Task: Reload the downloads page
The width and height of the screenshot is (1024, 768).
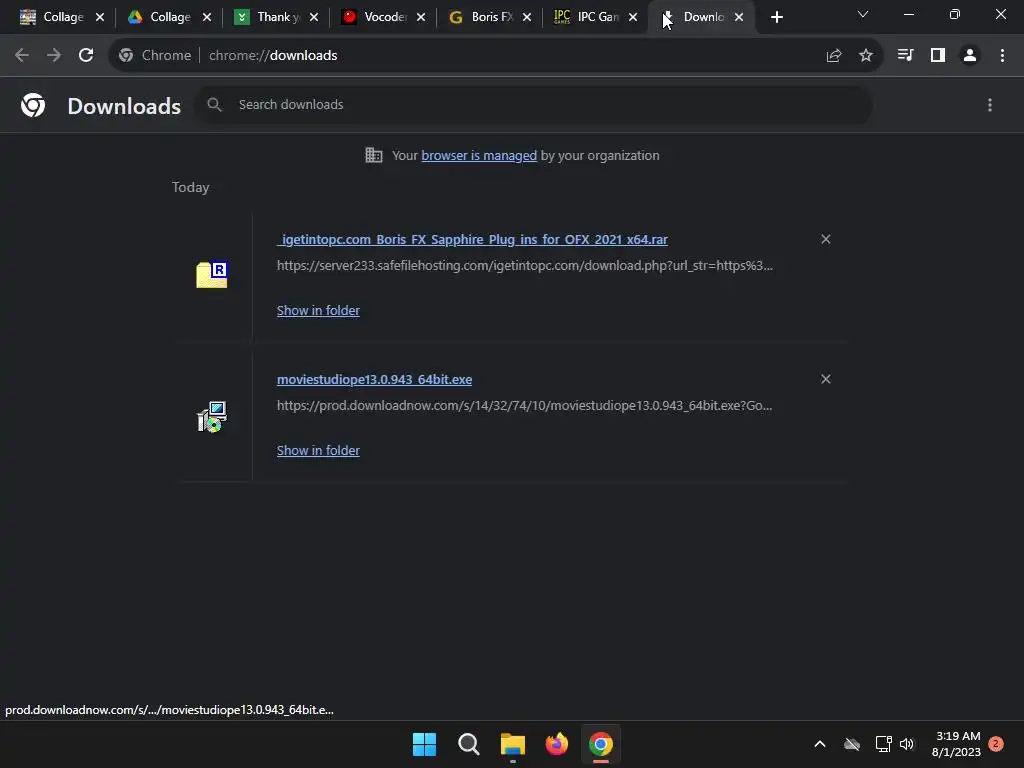Action: [x=86, y=56]
